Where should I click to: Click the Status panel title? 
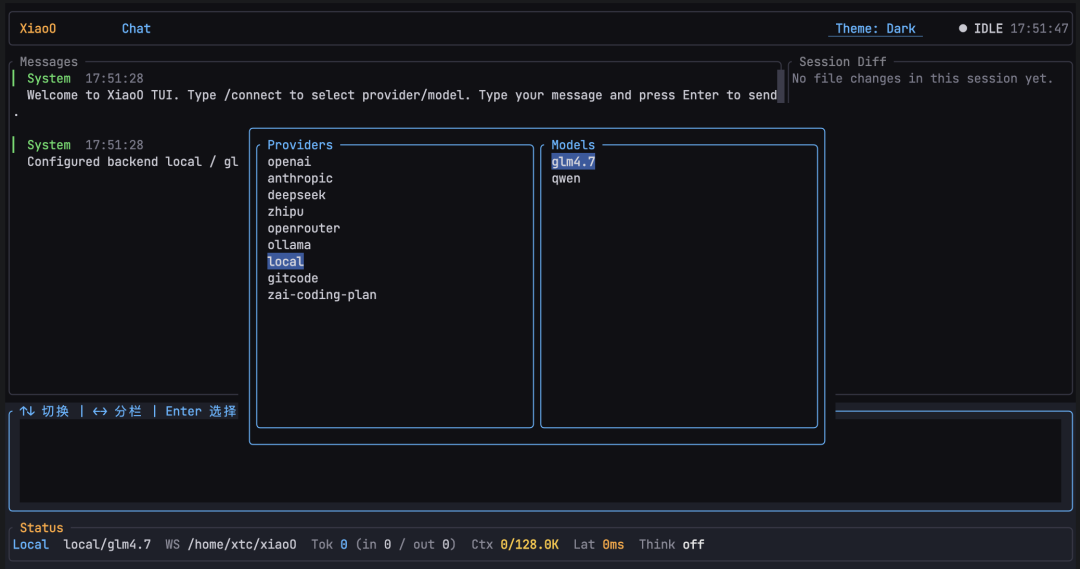click(41, 528)
